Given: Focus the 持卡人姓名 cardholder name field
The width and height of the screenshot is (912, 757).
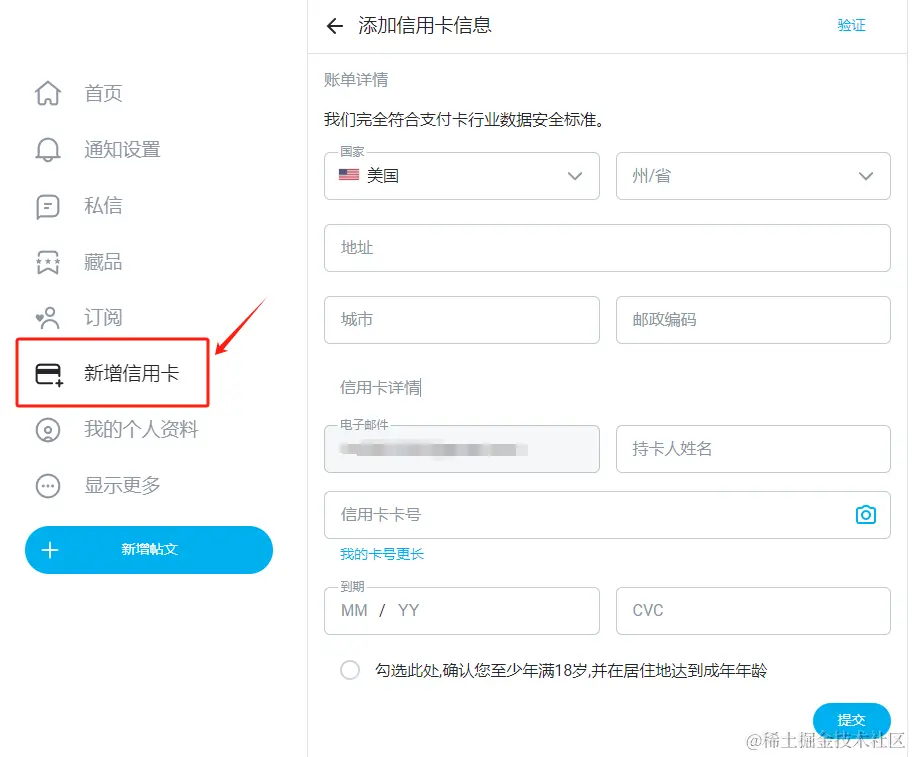Looking at the screenshot, I should (753, 449).
